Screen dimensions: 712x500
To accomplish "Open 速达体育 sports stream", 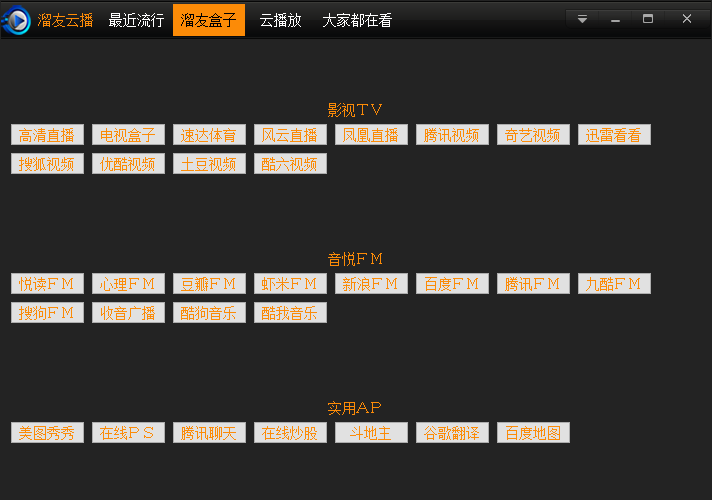I will 209,135.
